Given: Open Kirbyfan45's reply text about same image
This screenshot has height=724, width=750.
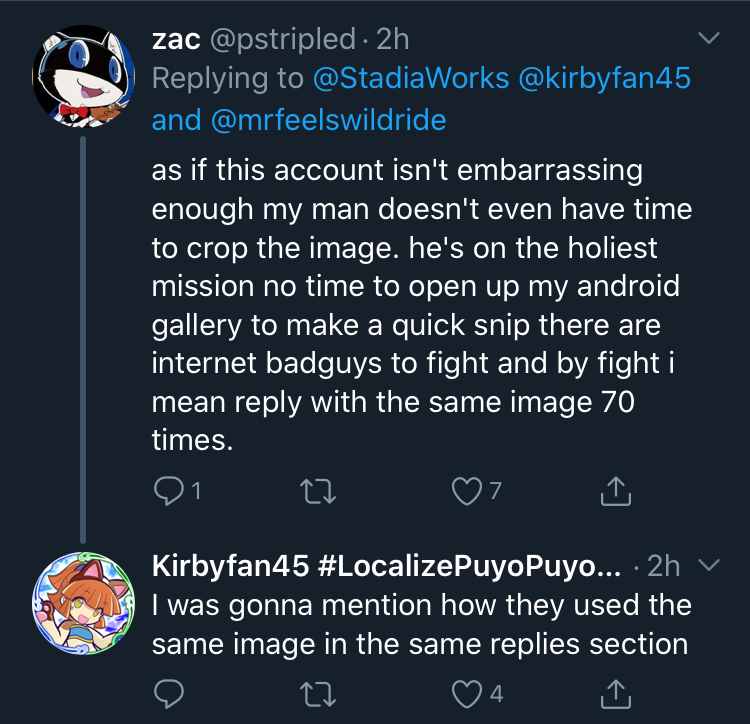Looking at the screenshot, I should [422, 625].
